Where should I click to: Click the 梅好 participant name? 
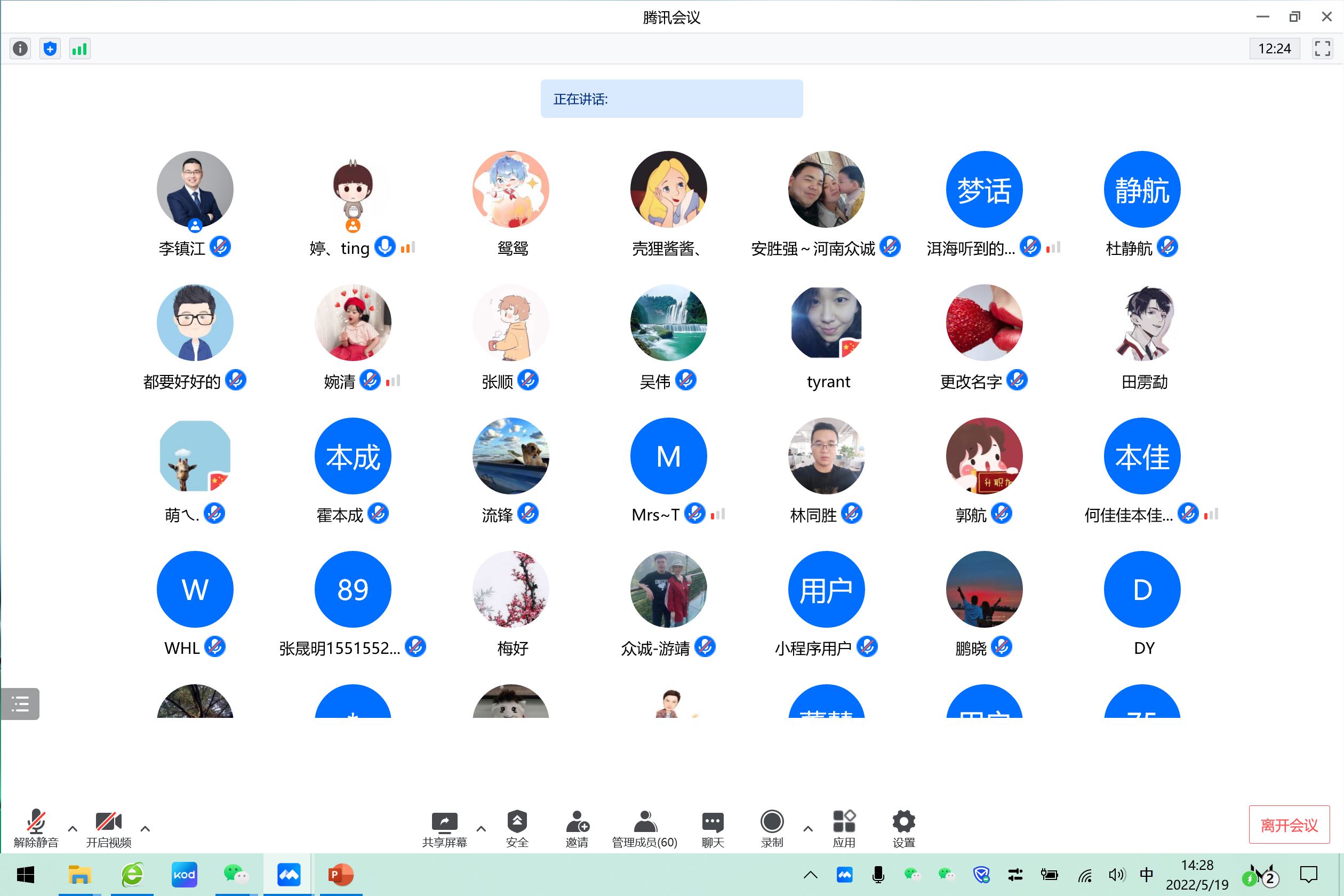(513, 648)
